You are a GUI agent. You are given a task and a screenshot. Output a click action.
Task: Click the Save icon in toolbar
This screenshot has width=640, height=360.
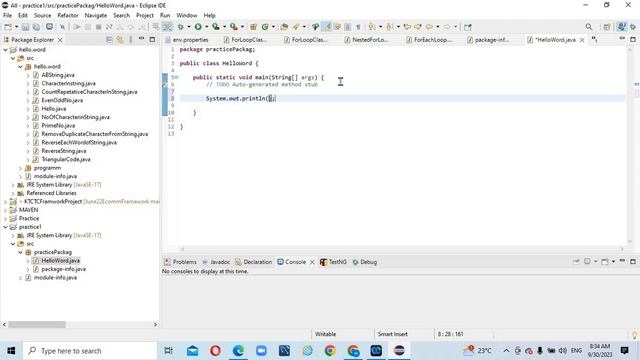click(x=25, y=27)
